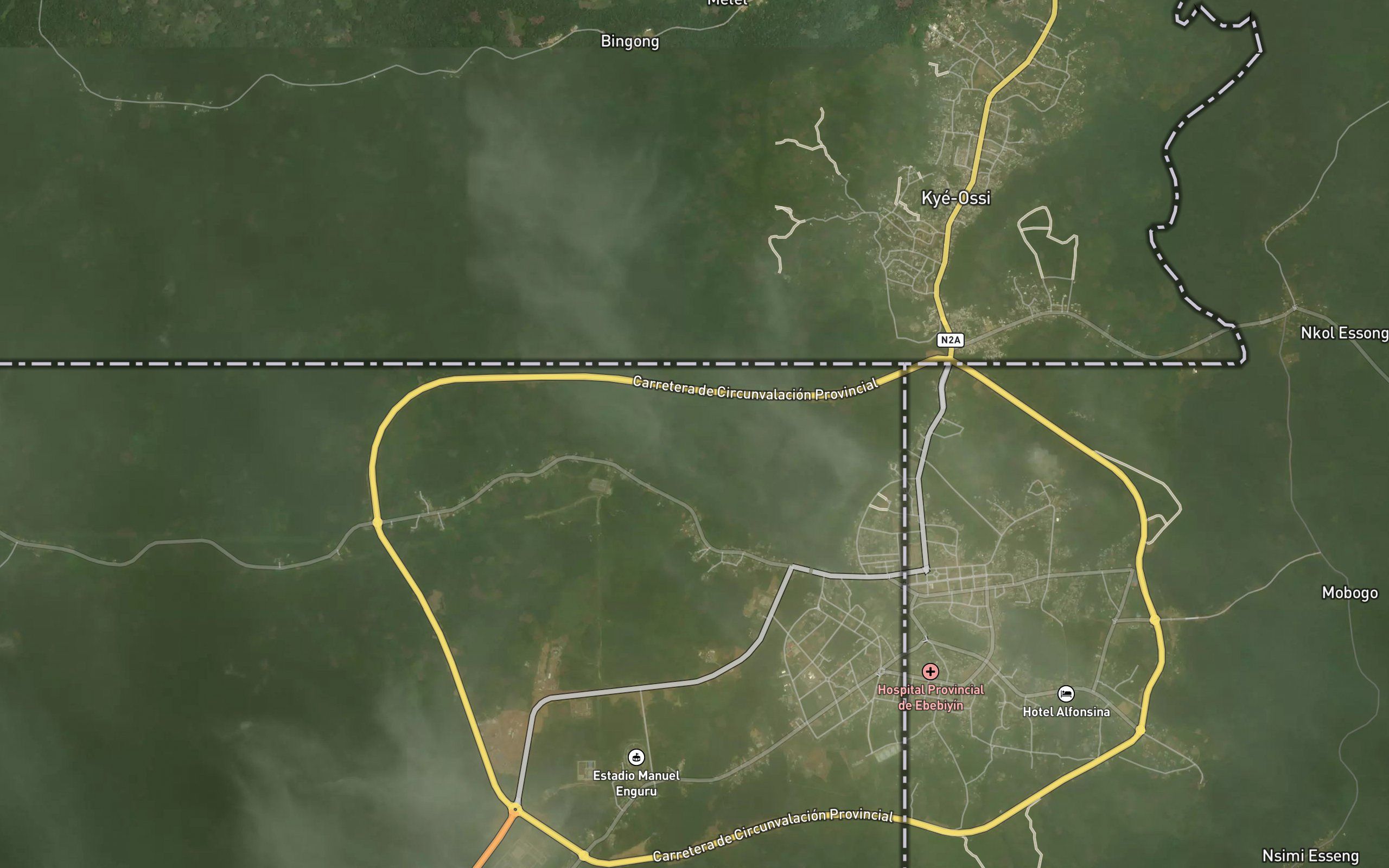
Task: Click the Hotel Alfonsina text label
Action: [x=1066, y=712]
